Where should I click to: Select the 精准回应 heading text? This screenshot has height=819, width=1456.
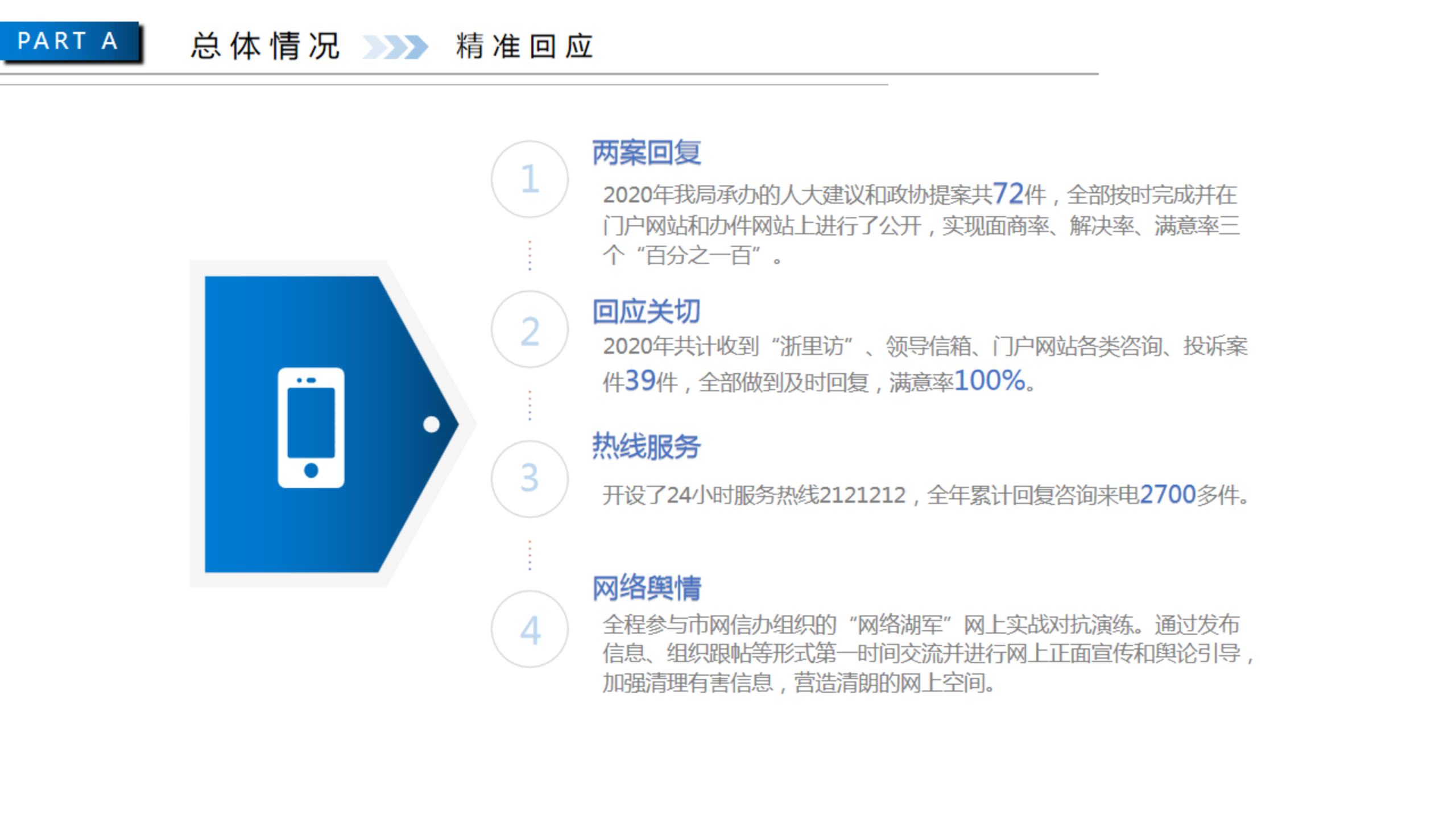click(524, 46)
